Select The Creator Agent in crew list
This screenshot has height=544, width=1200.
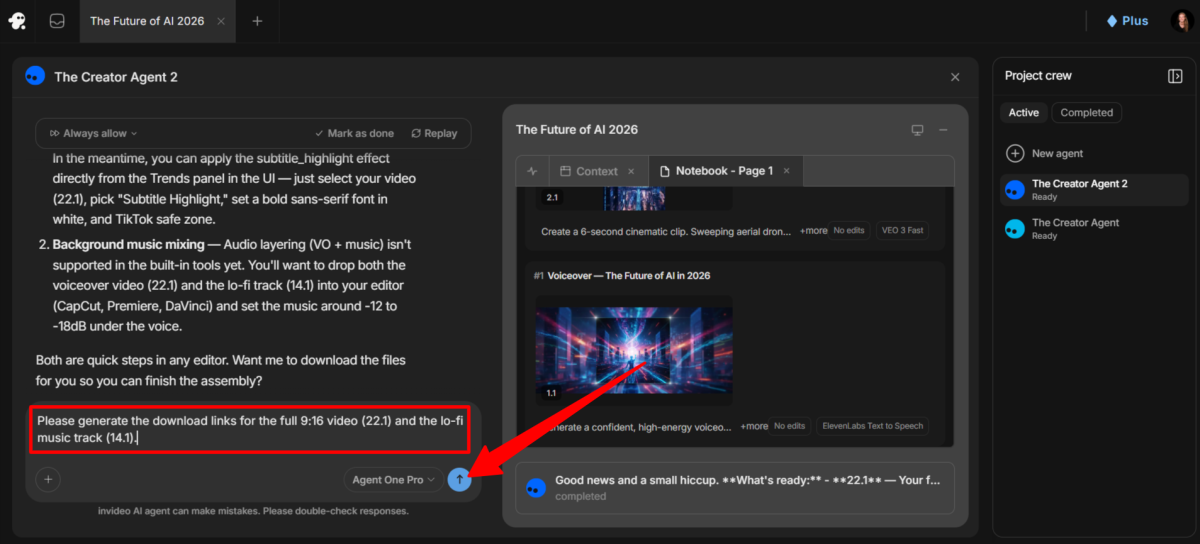click(x=1094, y=229)
